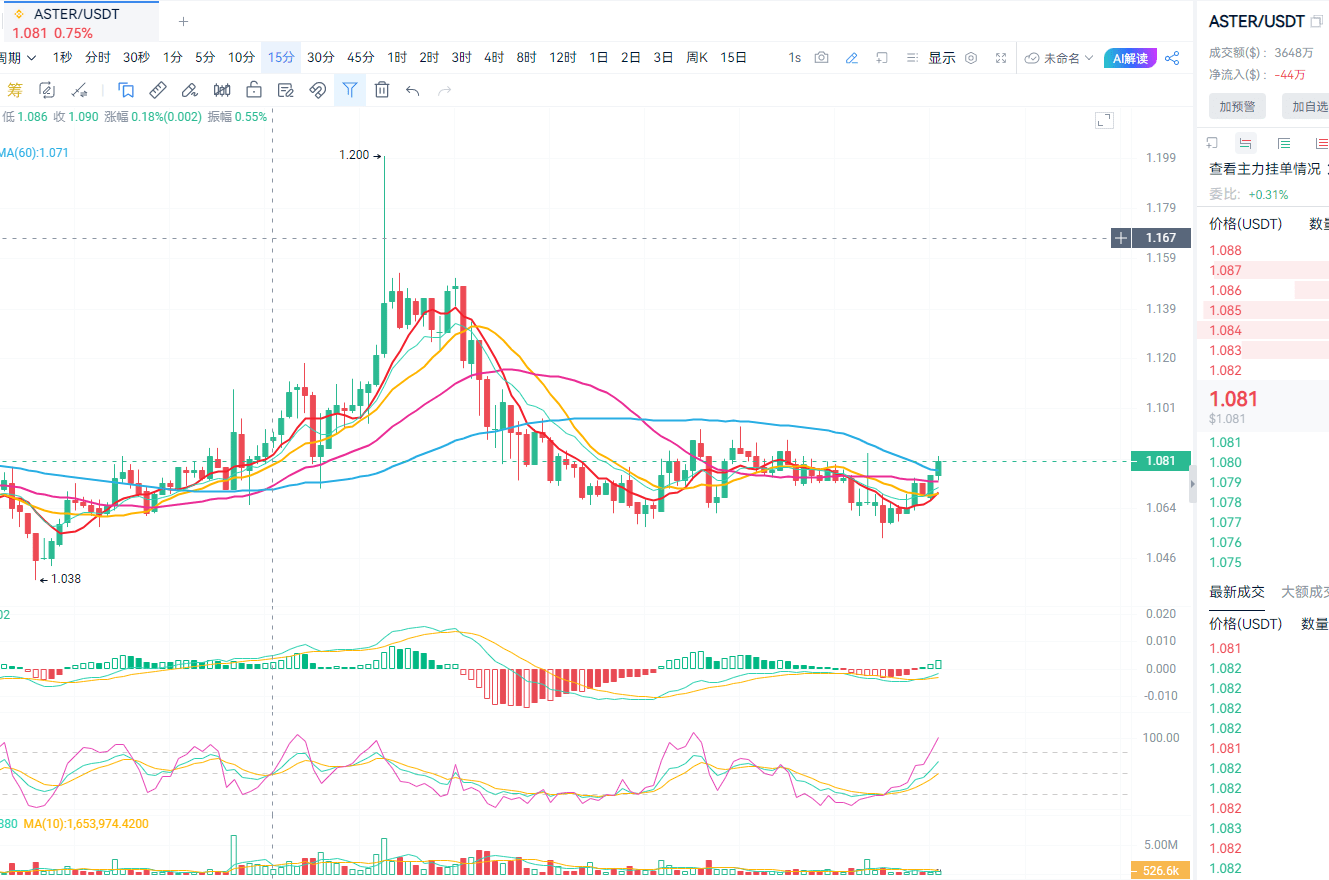The height and width of the screenshot is (880, 1329).
Task: Click the fullscreen expand icon in toolbar
Action: (x=1001, y=58)
